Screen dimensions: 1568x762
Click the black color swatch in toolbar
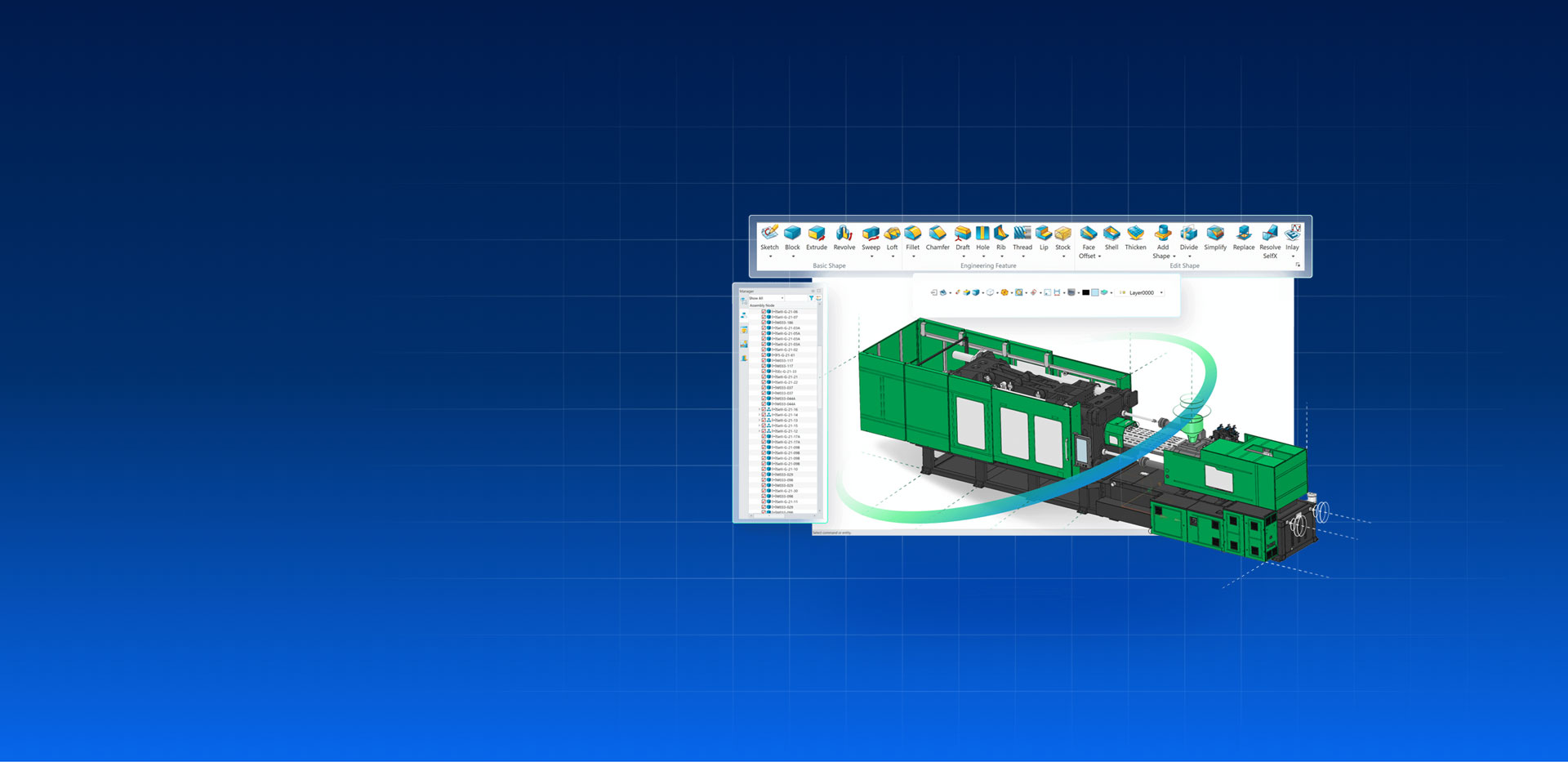point(1085,292)
